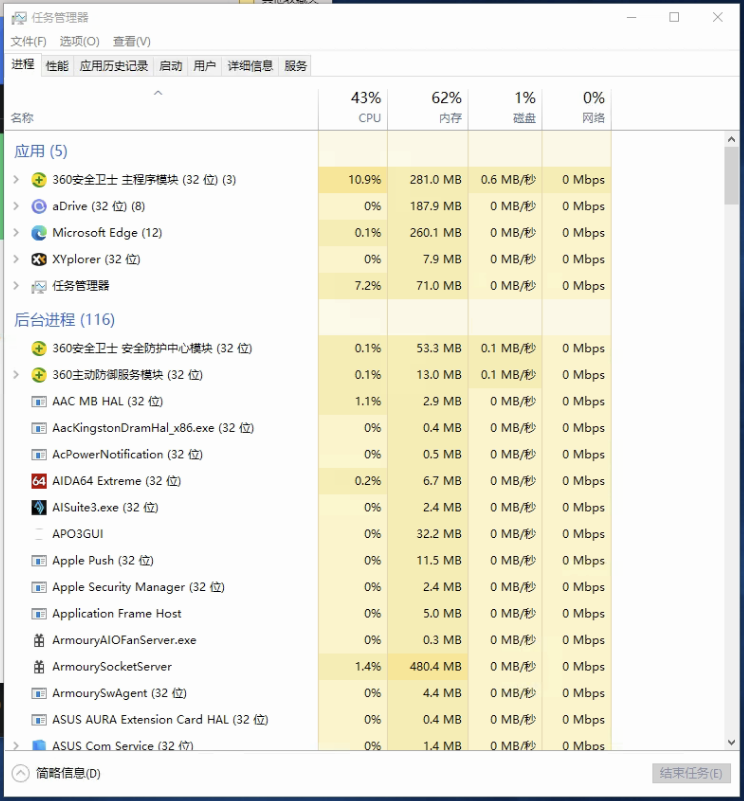744x801 pixels.
Task: Click the 260.1 MB memory cell
Action: click(428, 233)
